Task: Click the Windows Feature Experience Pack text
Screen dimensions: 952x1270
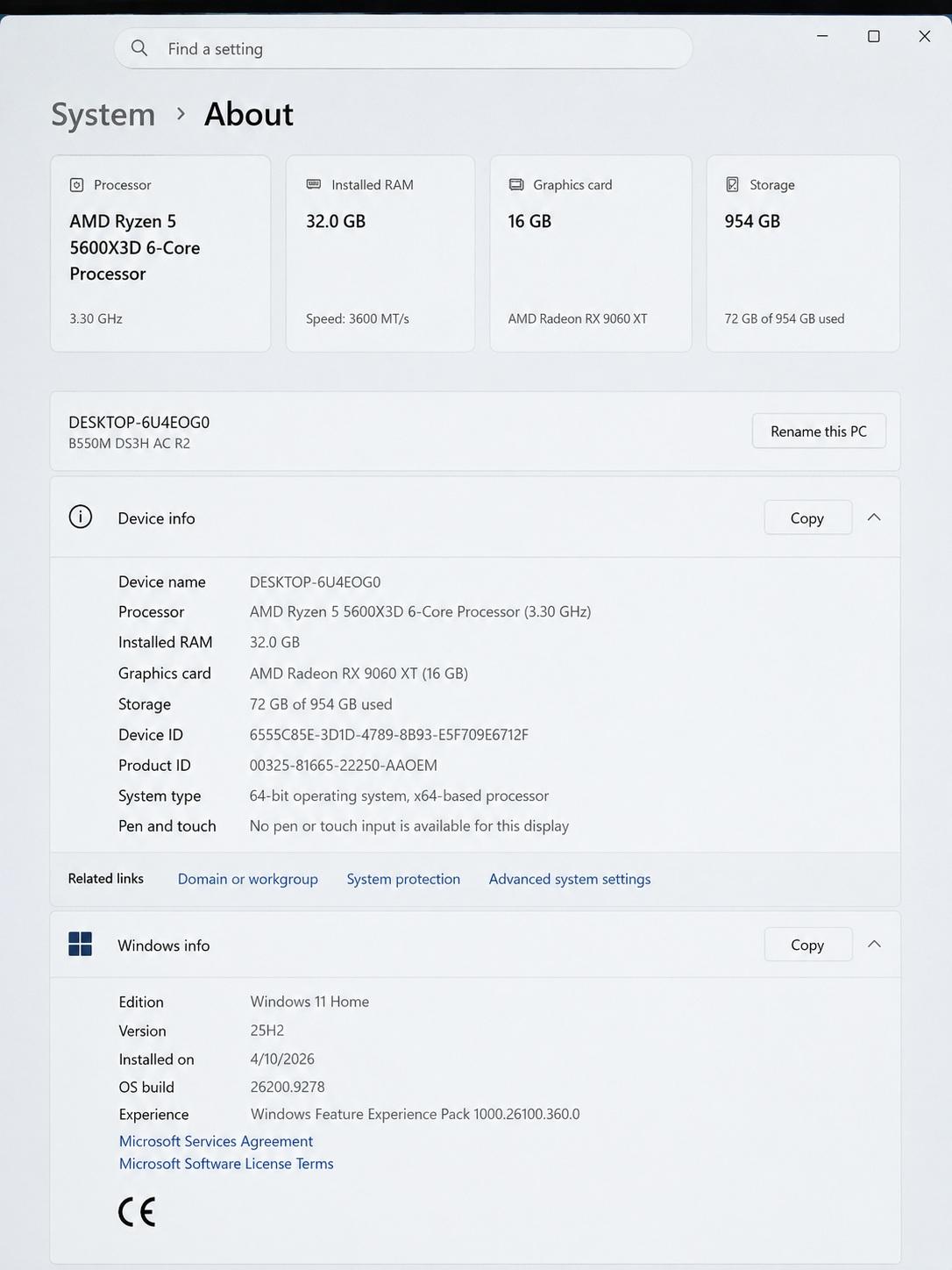Action: click(416, 1115)
